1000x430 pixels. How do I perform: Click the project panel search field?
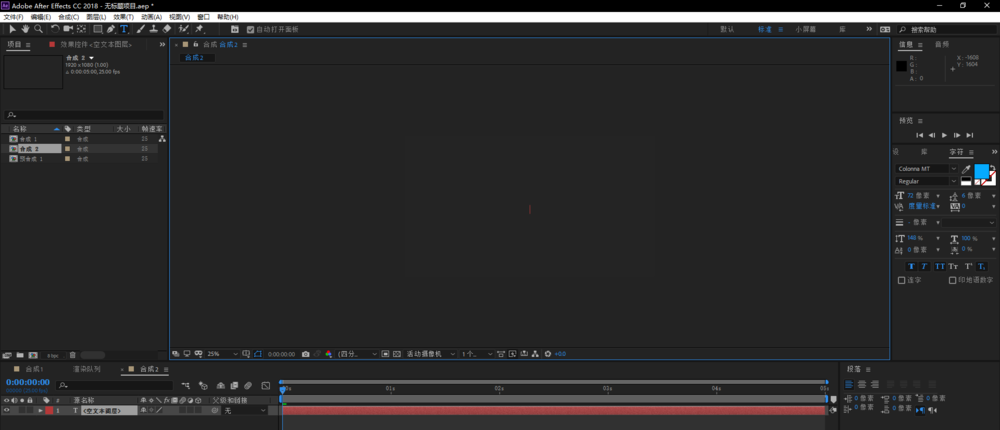pos(82,115)
